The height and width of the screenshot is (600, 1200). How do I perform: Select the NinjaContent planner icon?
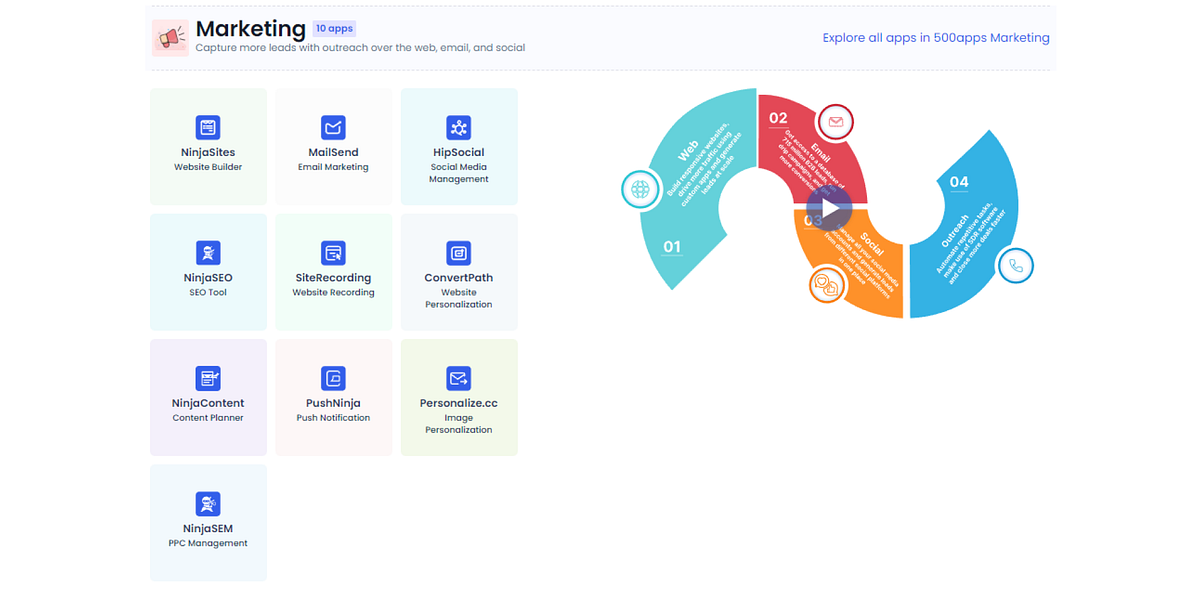pos(208,378)
